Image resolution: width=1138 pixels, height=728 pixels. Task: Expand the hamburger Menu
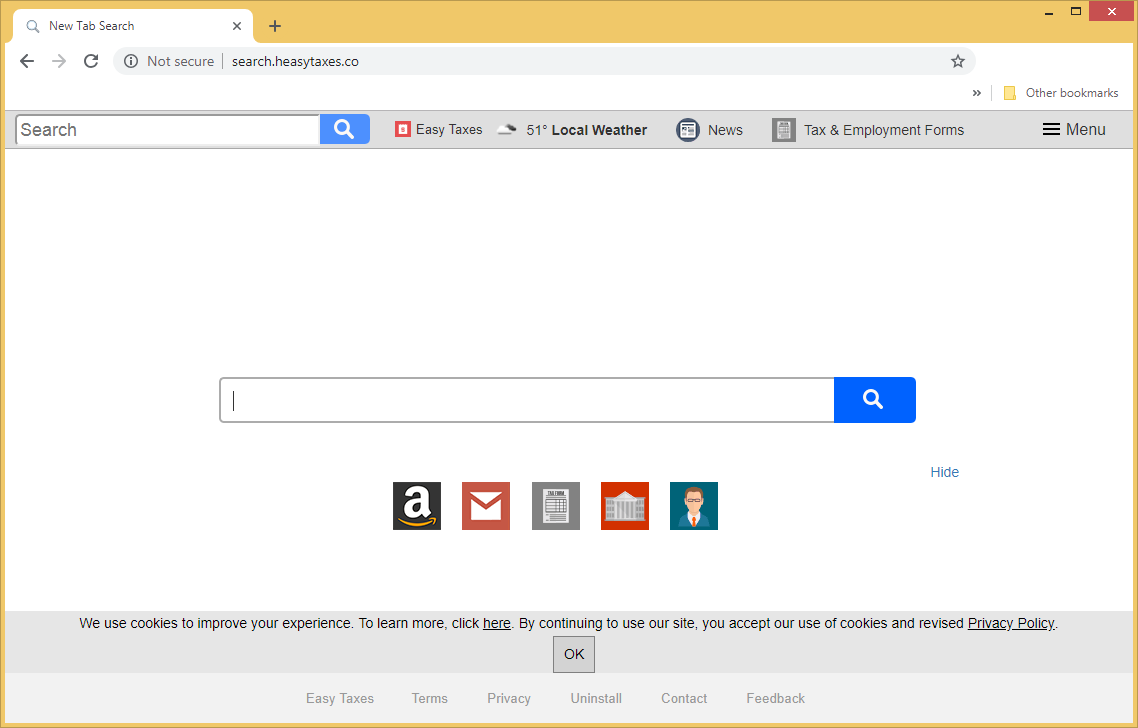pos(1073,130)
